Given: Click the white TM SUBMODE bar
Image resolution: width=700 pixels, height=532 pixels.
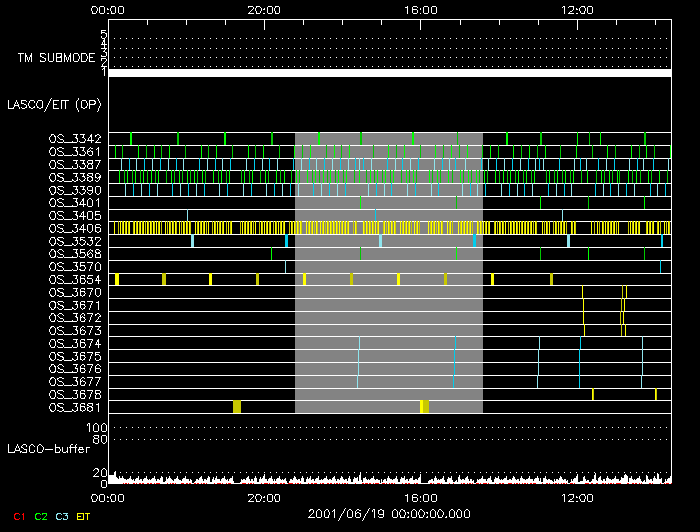Looking at the screenshot, I should pos(389,73).
